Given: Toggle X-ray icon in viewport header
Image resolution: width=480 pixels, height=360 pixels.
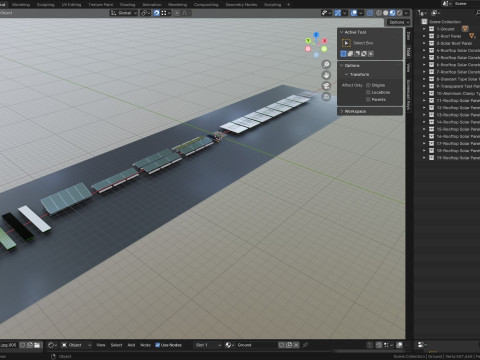Looking at the screenshot, I should tap(370, 13).
